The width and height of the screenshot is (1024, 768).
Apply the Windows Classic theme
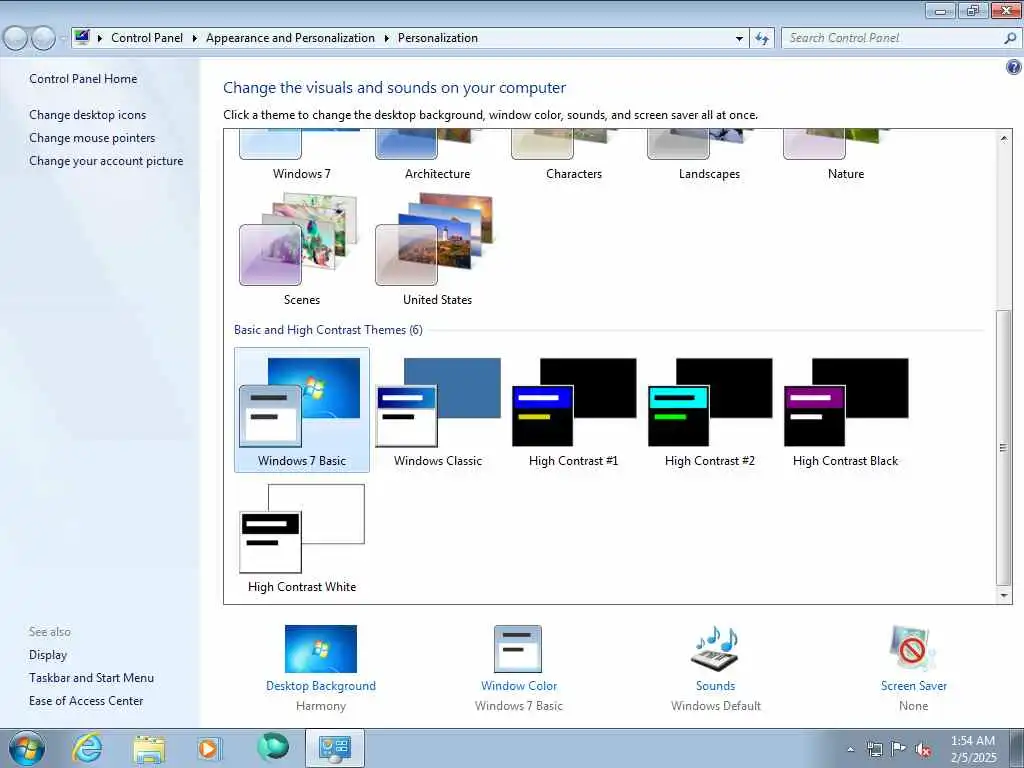coord(438,409)
